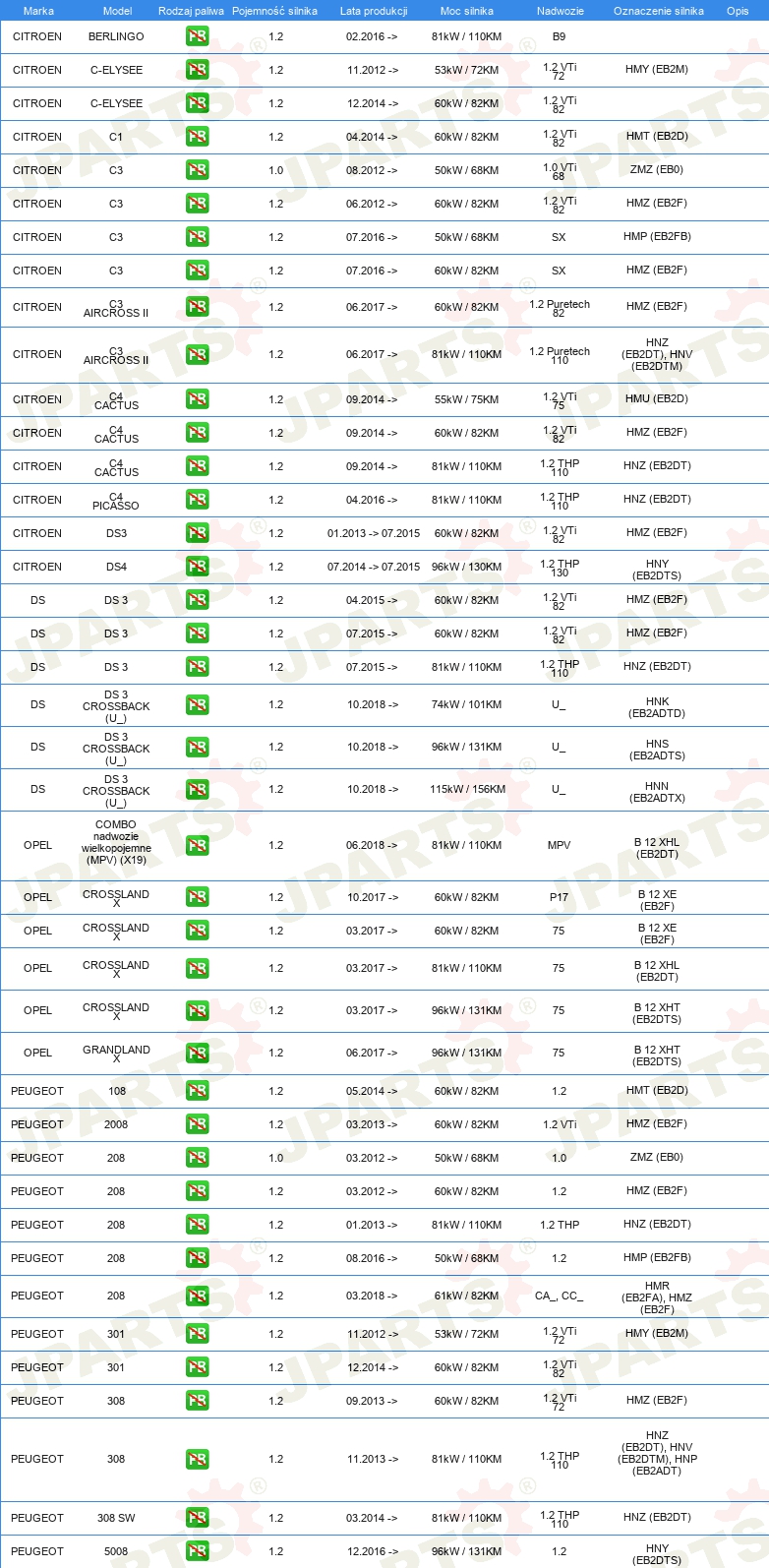Click the fuel icon in the C3 Aircross II 110KM row
The image size is (769, 1568).
coord(197,354)
